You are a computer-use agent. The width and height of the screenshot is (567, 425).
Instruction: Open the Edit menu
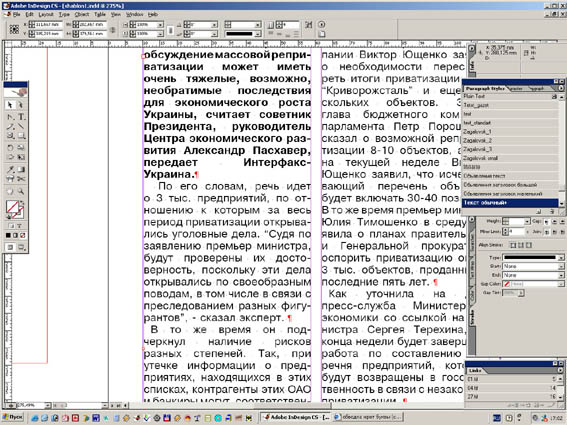tap(29, 14)
